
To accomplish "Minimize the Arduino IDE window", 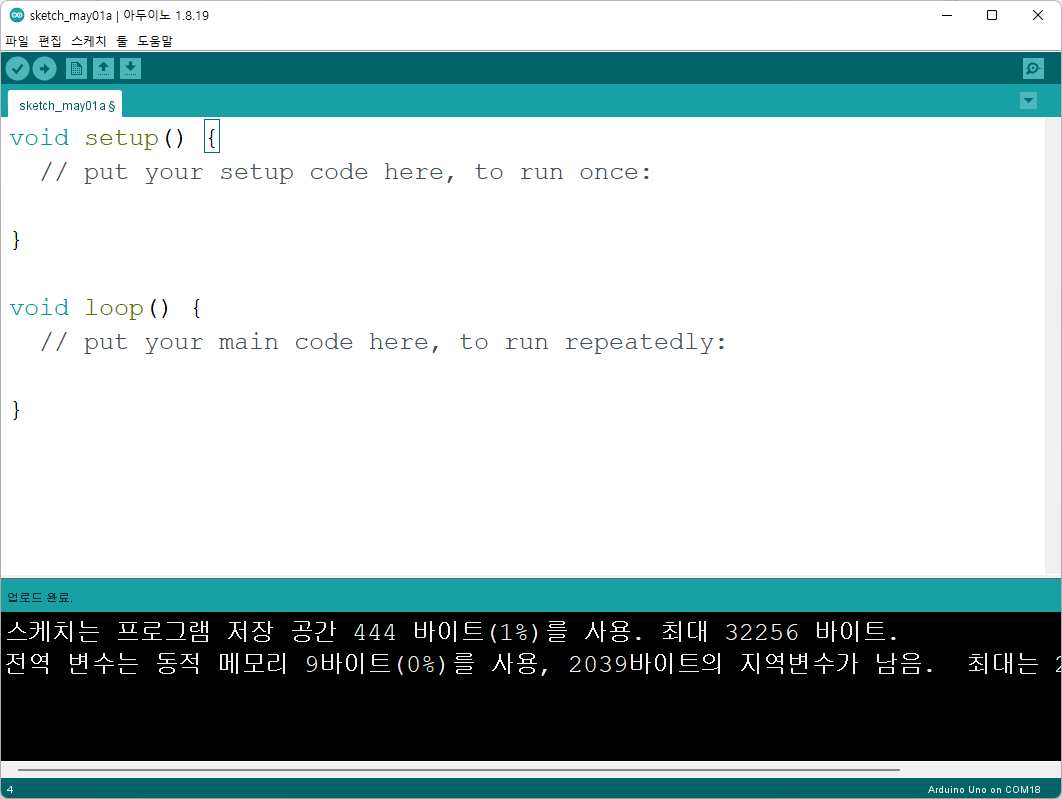I will click(x=947, y=15).
